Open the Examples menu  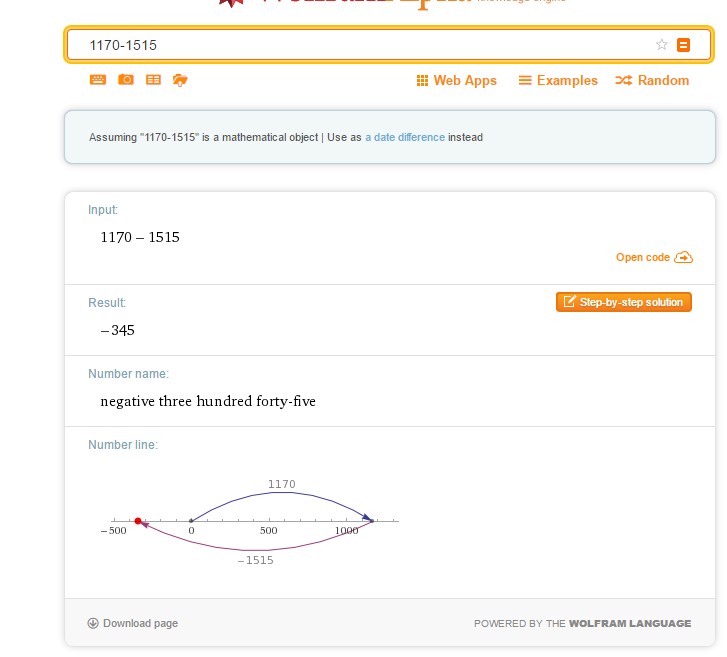coord(558,81)
